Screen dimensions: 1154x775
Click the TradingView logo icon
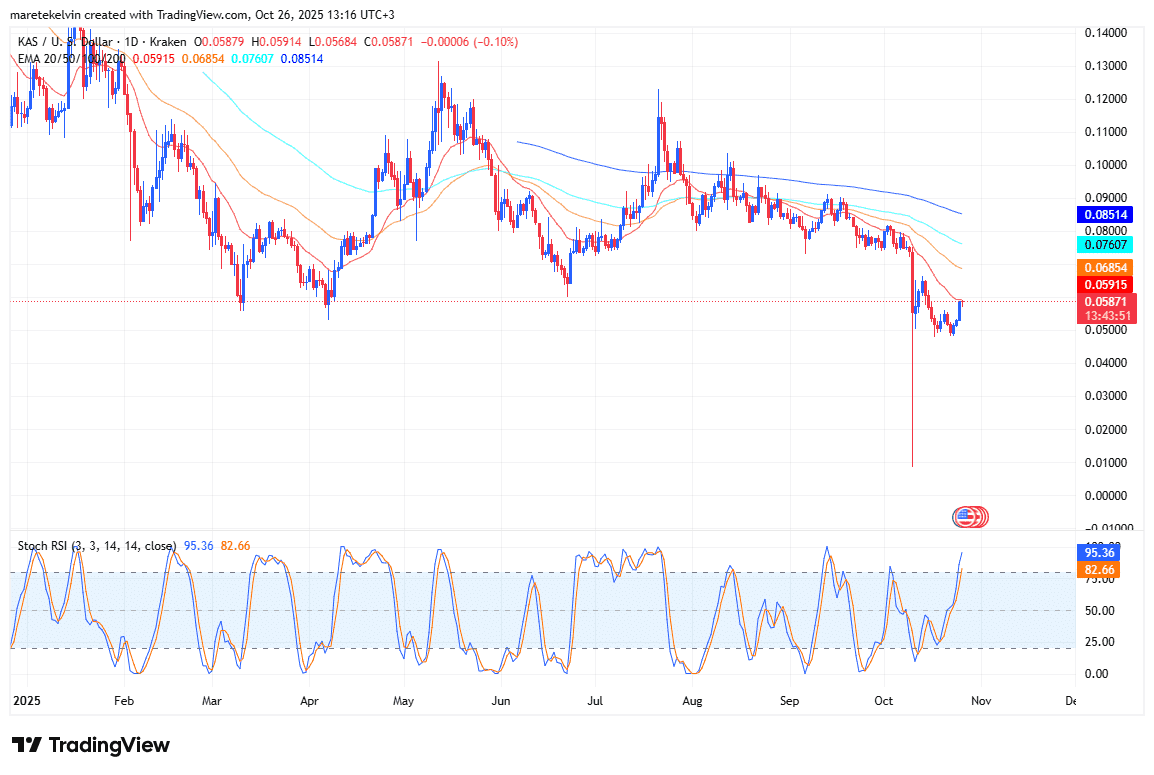[x=27, y=746]
